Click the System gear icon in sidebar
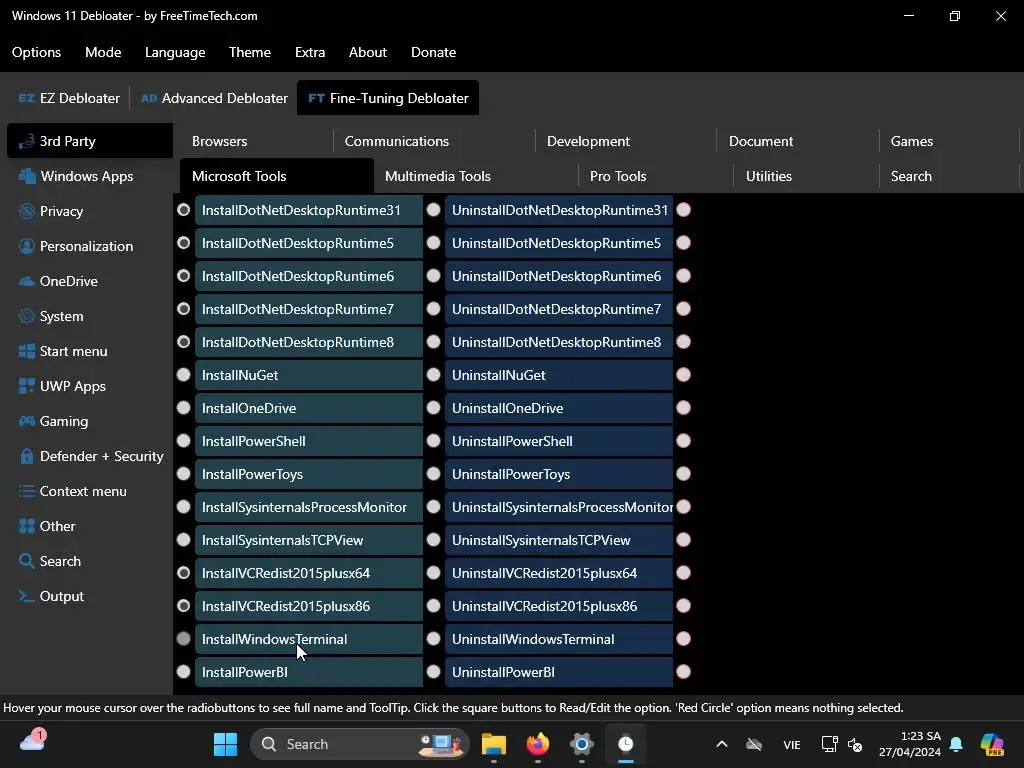The height and width of the screenshot is (768, 1024). pos(27,316)
